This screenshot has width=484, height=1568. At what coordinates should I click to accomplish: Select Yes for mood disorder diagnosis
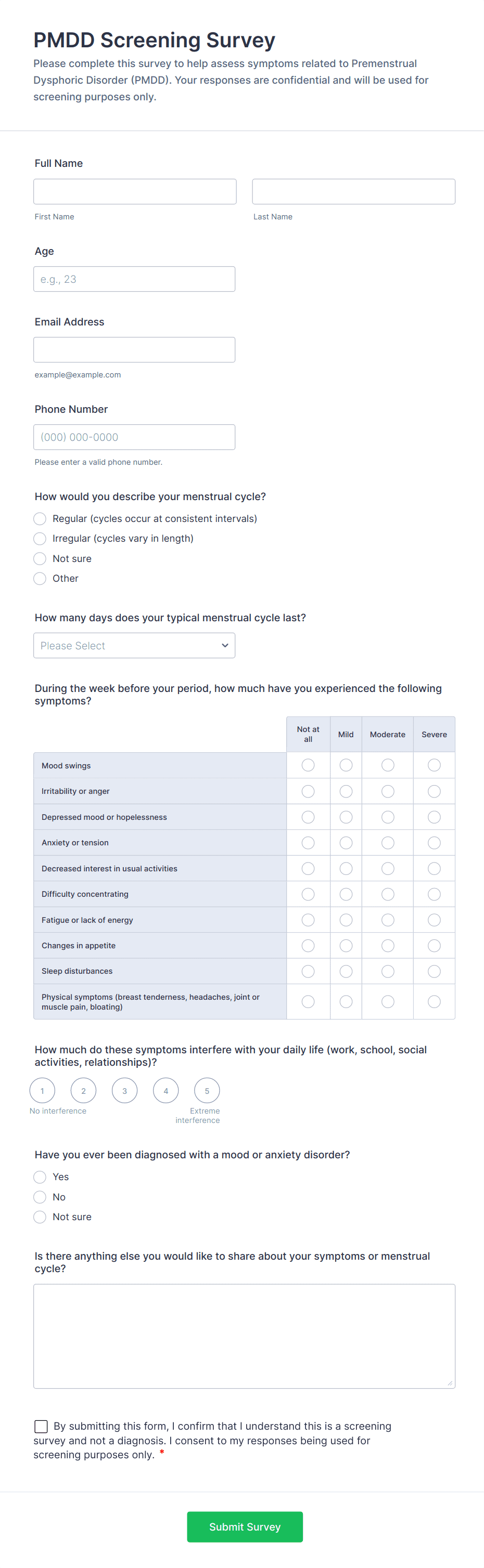[40, 1177]
